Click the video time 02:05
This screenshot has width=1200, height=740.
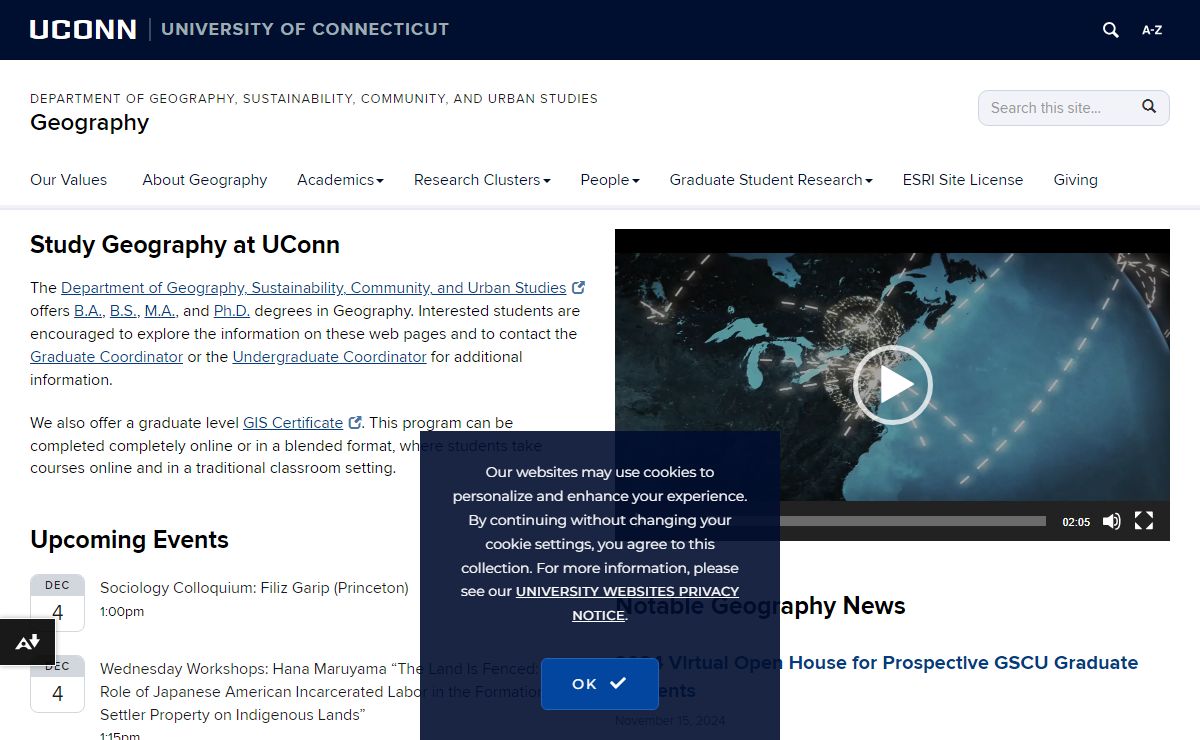pyautogui.click(x=1076, y=522)
